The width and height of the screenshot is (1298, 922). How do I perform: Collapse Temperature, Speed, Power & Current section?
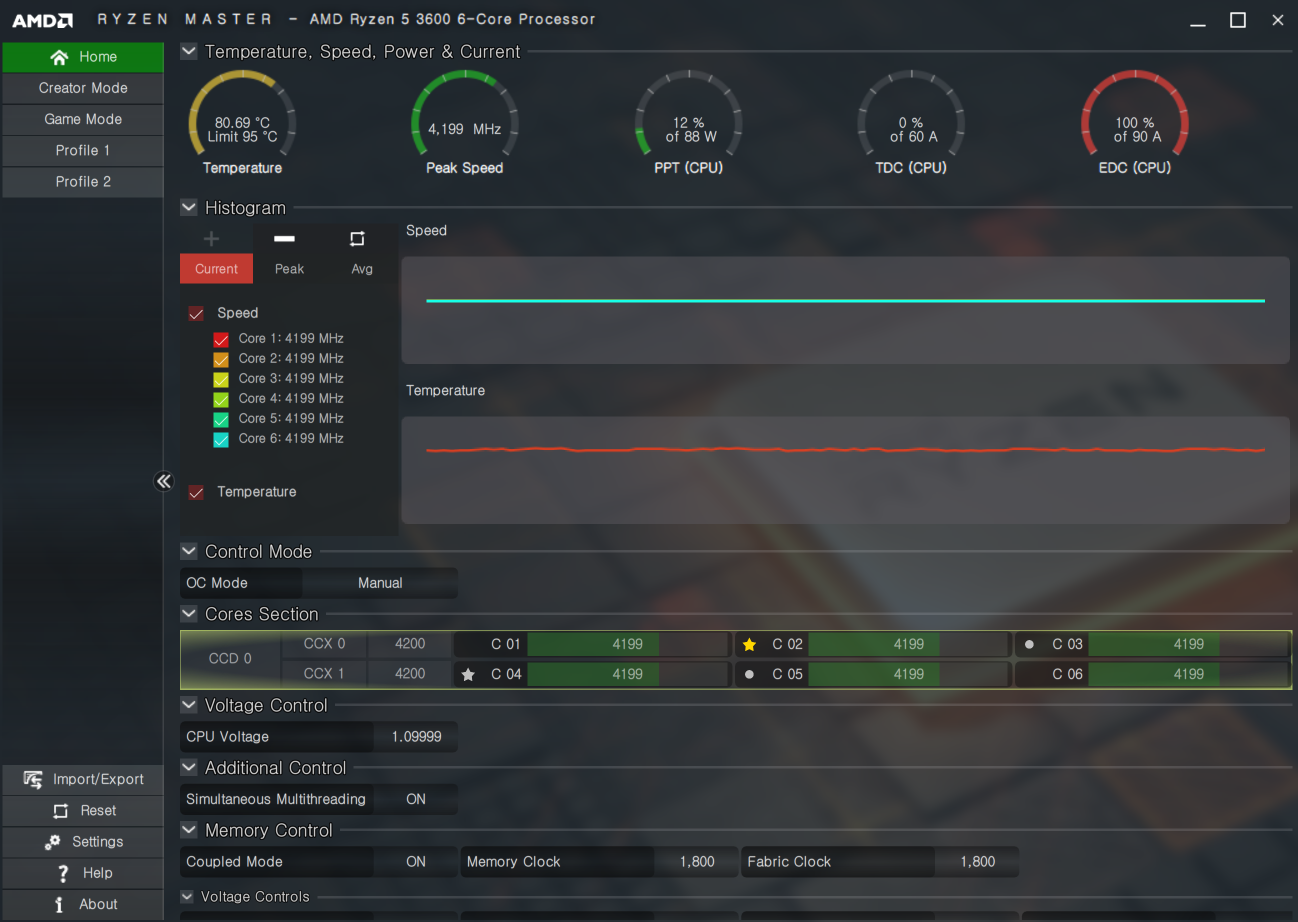[x=189, y=51]
